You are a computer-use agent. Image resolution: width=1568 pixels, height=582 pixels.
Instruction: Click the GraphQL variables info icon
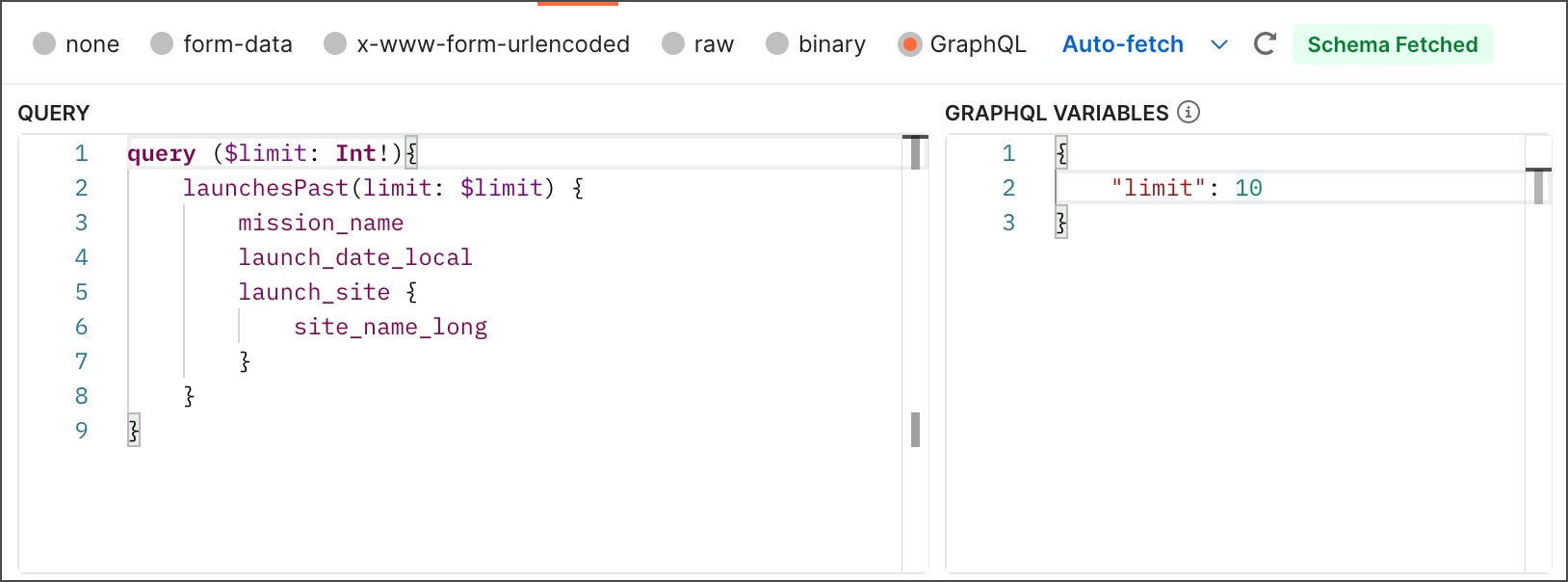pos(1189,112)
